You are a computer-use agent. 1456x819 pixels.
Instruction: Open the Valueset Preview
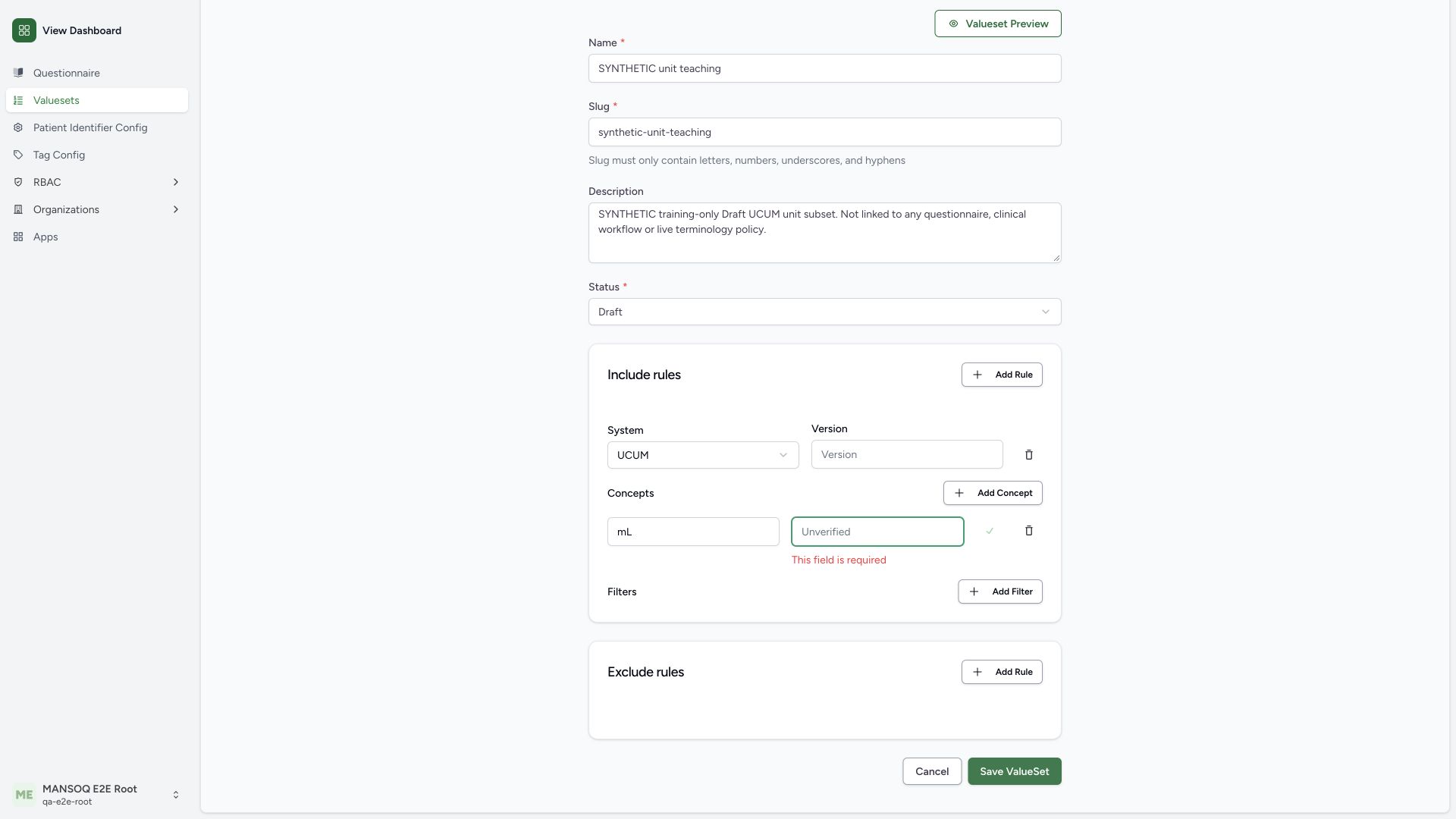coord(998,24)
